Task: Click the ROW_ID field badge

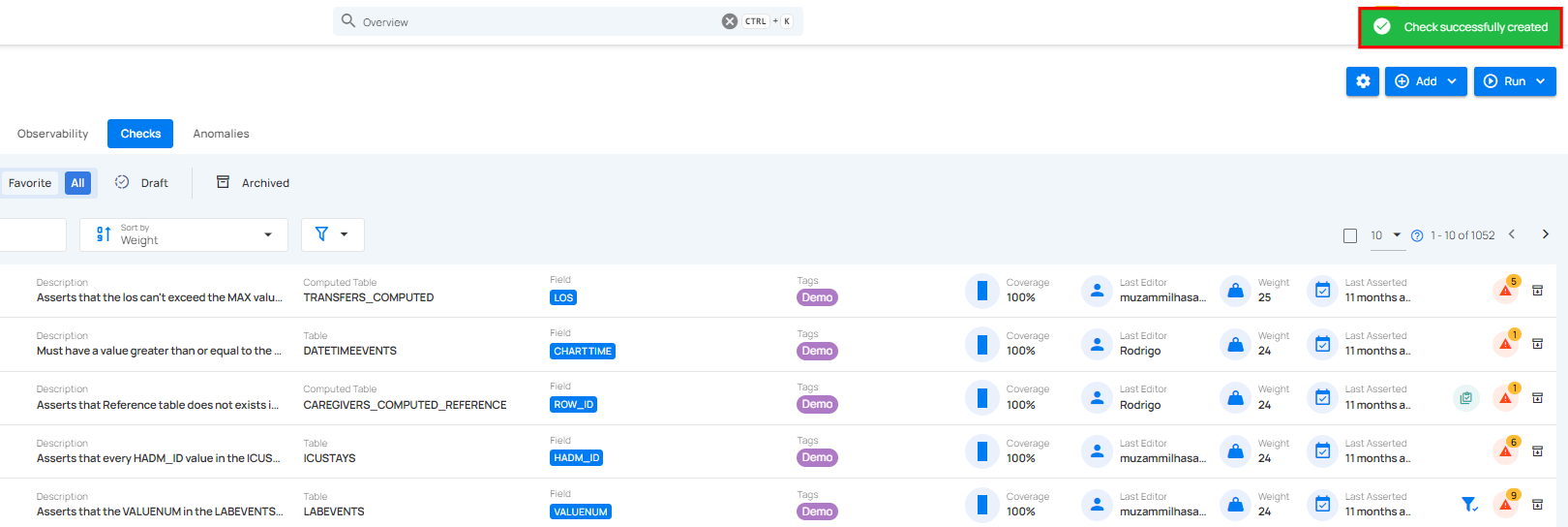Action: pos(573,405)
